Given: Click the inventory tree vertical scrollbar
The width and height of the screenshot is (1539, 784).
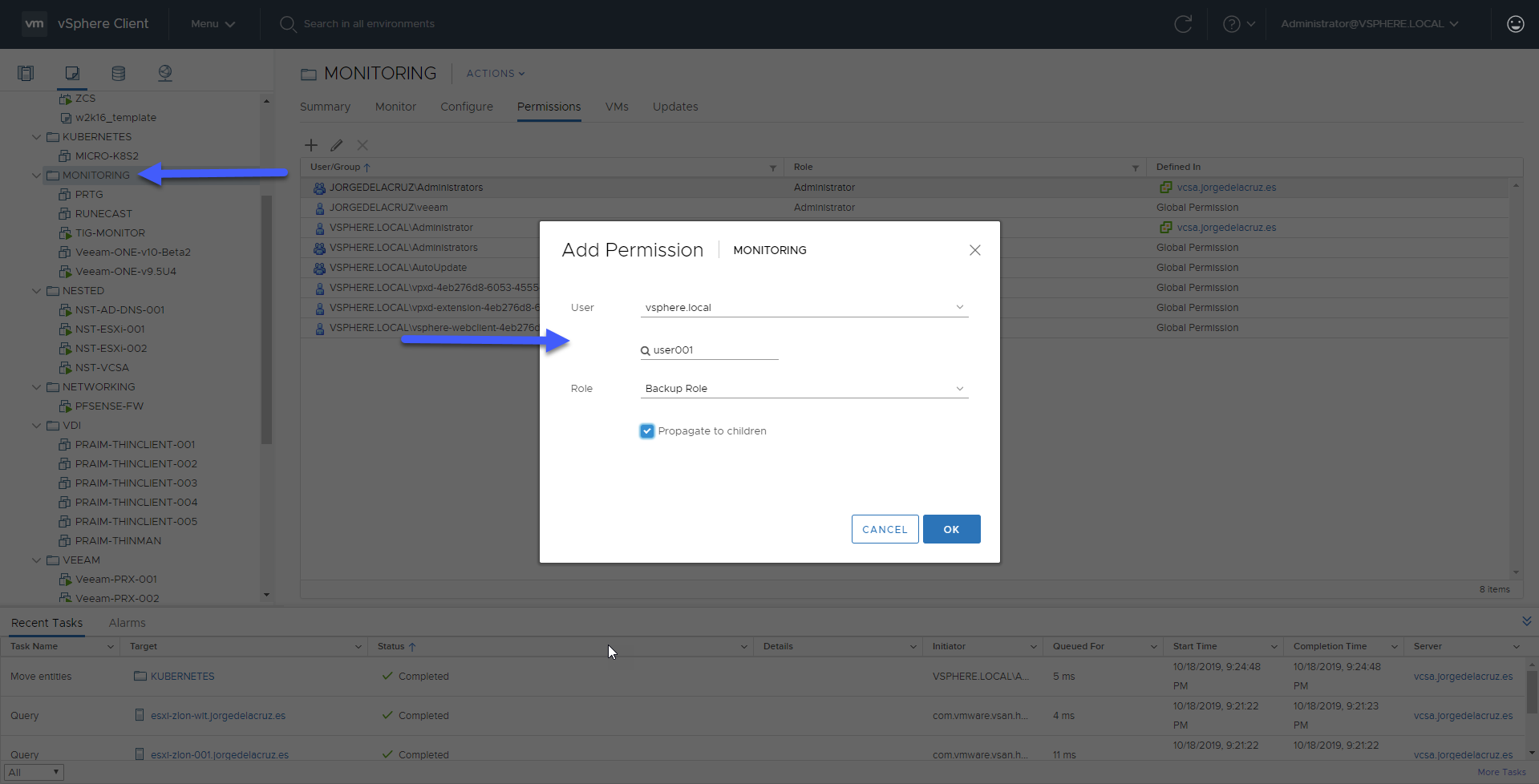Looking at the screenshot, I should 266,318.
